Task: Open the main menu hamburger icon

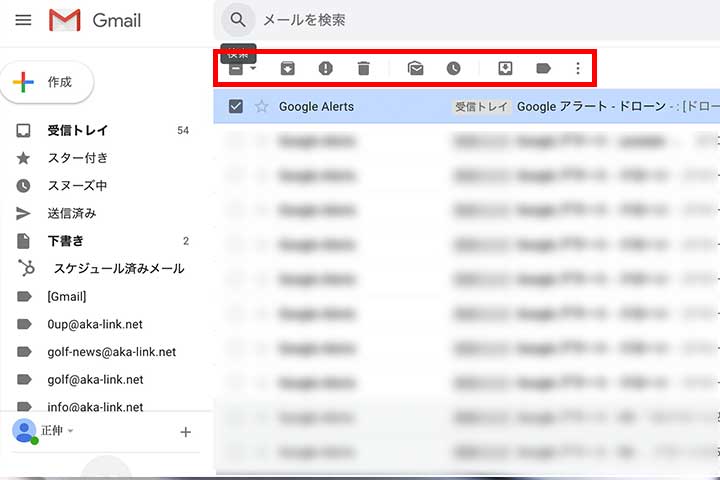Action: point(23,20)
